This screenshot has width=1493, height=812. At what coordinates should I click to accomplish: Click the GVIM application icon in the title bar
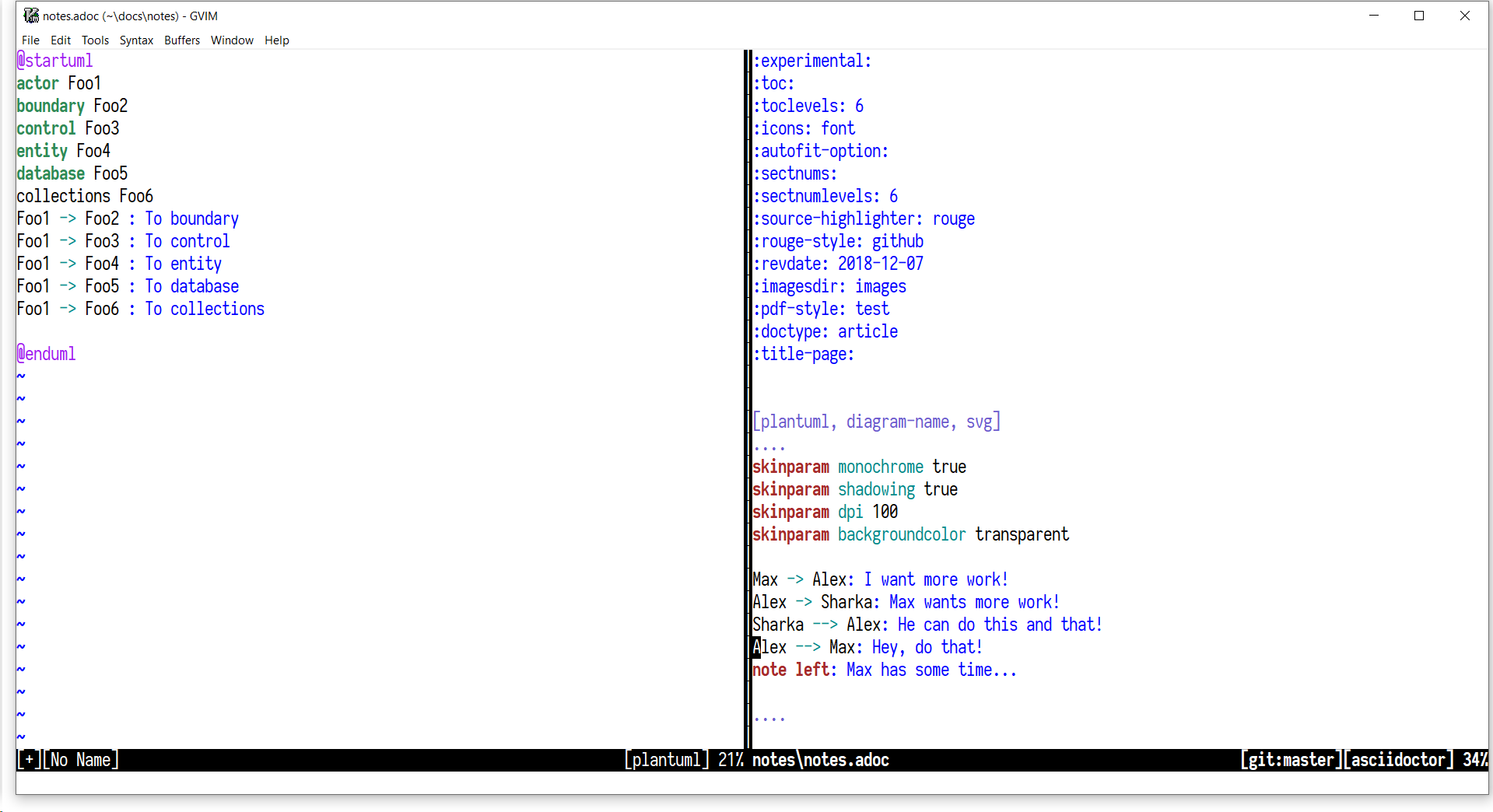click(31, 15)
